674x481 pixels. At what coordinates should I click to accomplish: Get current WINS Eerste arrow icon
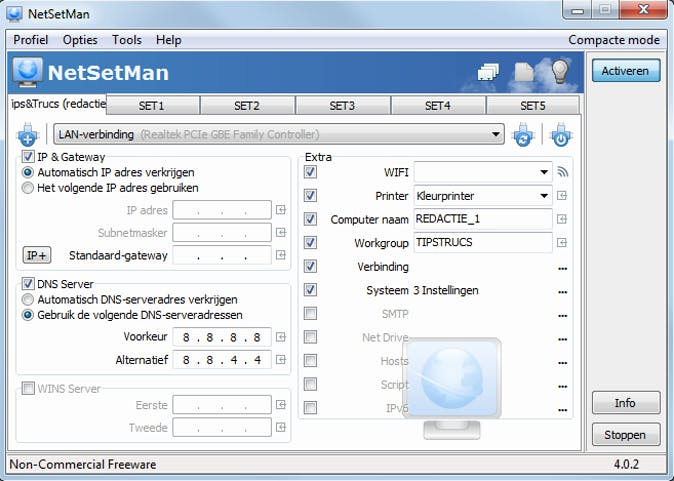pyautogui.click(x=281, y=404)
